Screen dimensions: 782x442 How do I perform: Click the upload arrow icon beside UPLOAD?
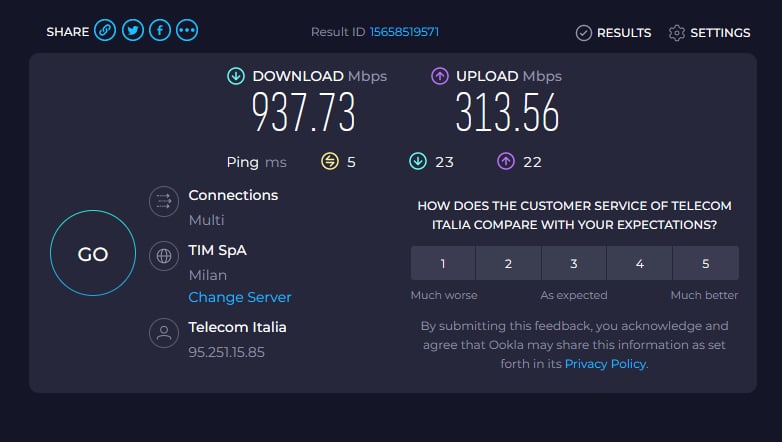coord(439,76)
